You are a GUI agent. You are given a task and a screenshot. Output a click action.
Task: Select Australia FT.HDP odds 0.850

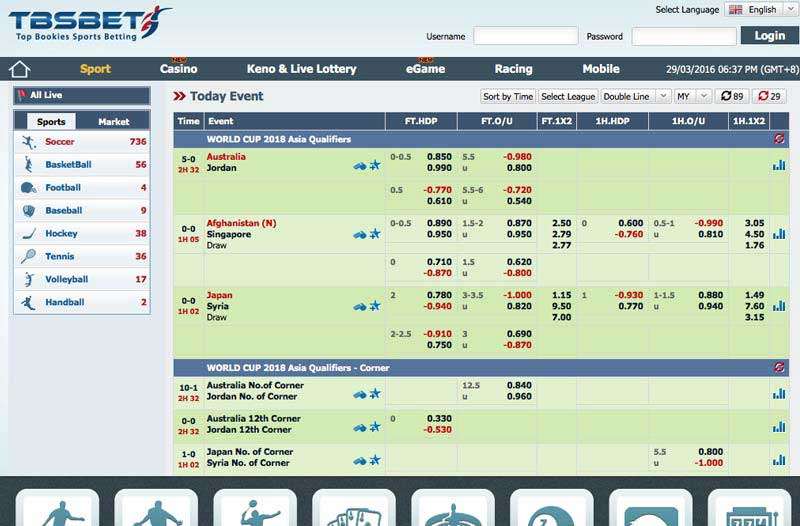tap(439, 157)
